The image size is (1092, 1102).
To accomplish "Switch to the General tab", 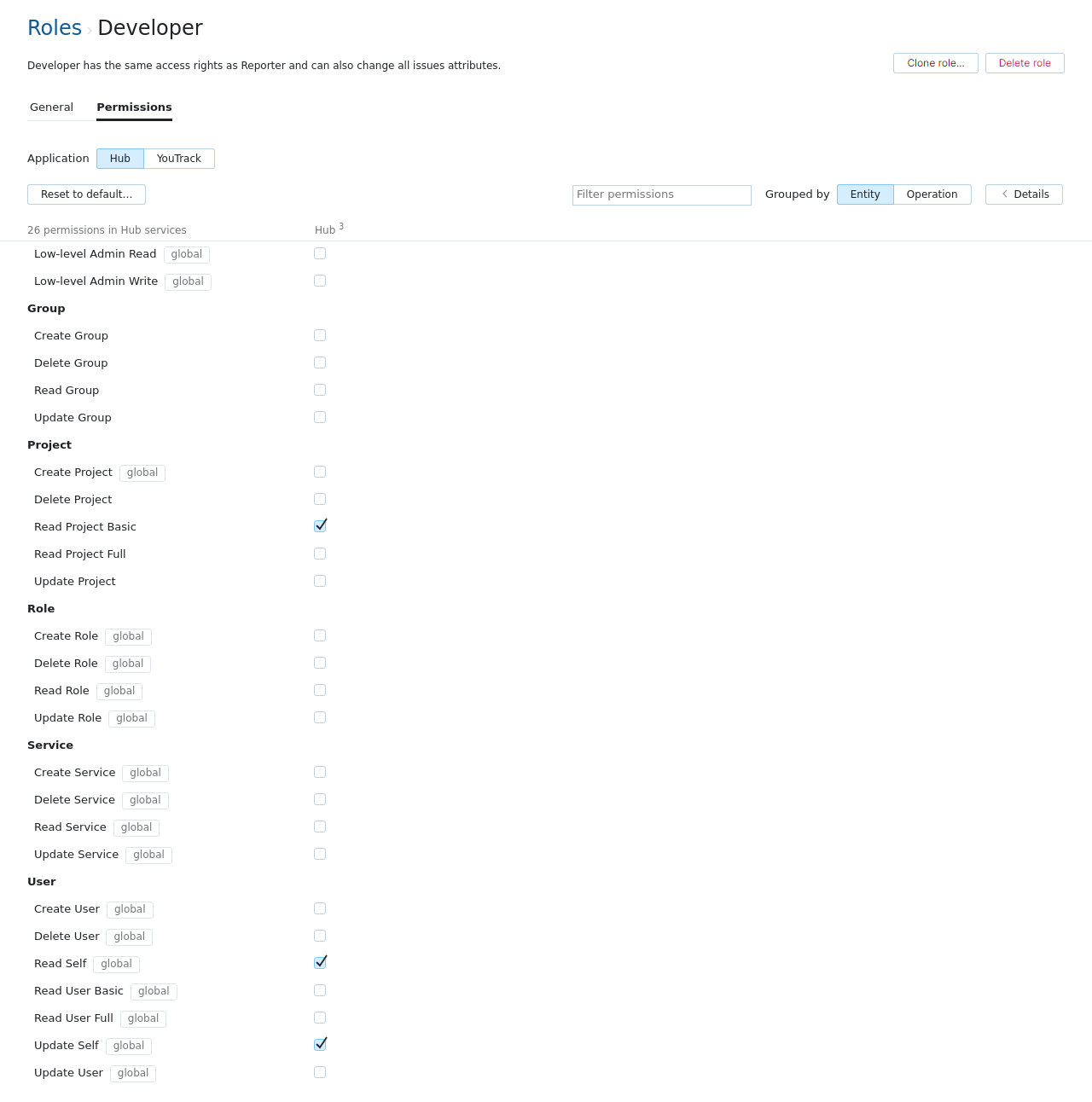I will coord(51,107).
